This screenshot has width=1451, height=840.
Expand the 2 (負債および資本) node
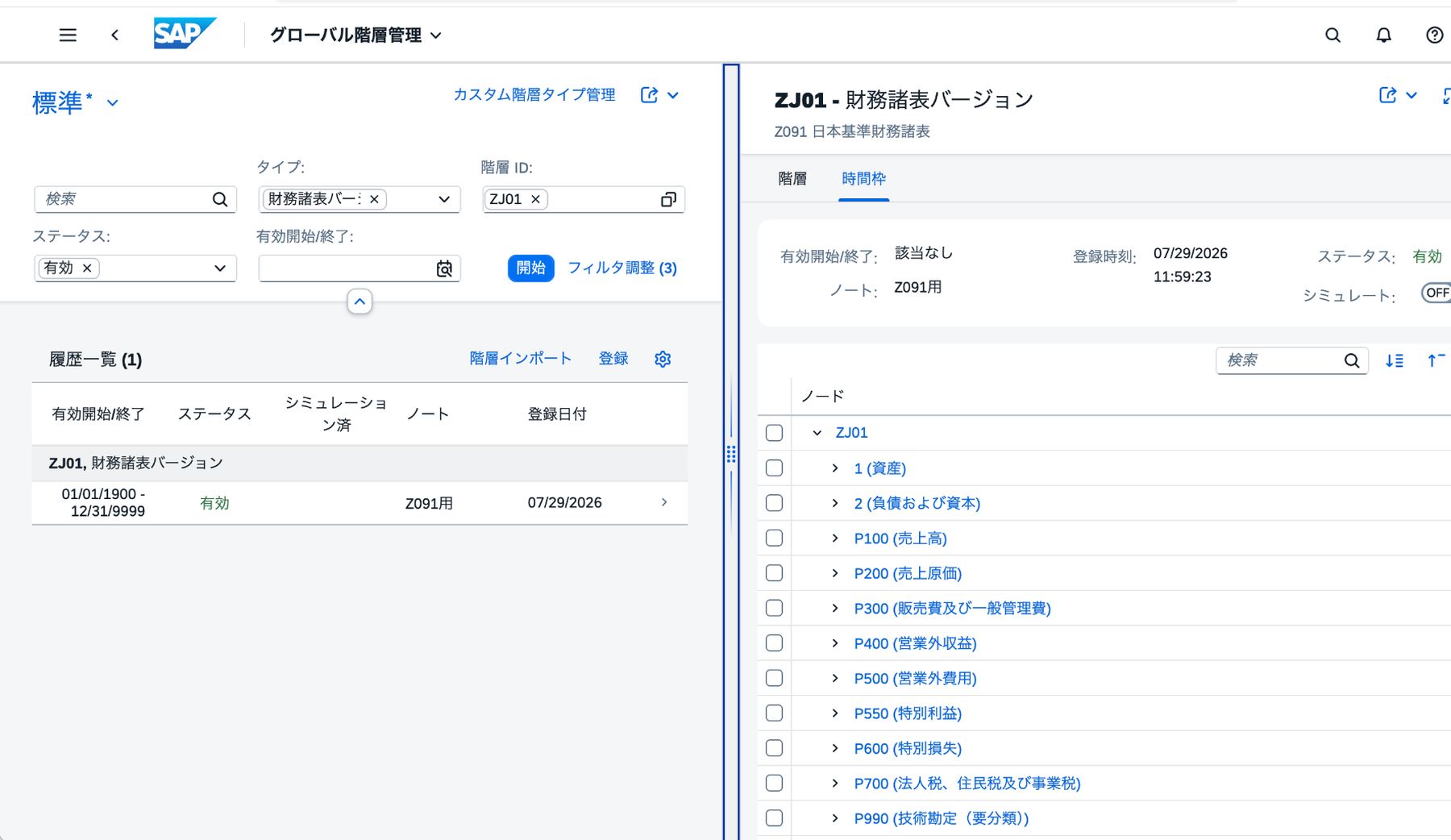pyautogui.click(x=835, y=503)
